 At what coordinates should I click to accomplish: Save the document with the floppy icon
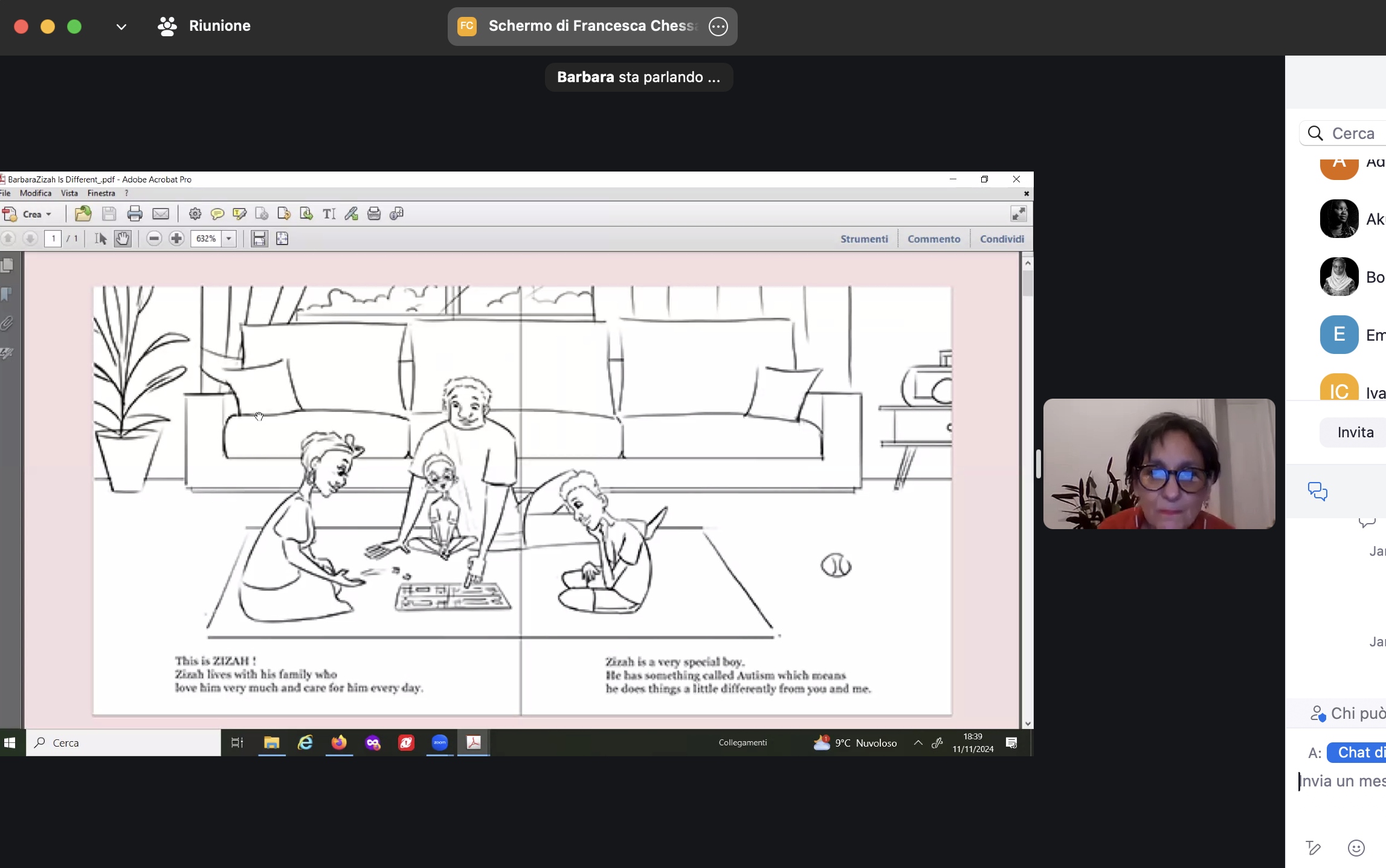pyautogui.click(x=109, y=213)
